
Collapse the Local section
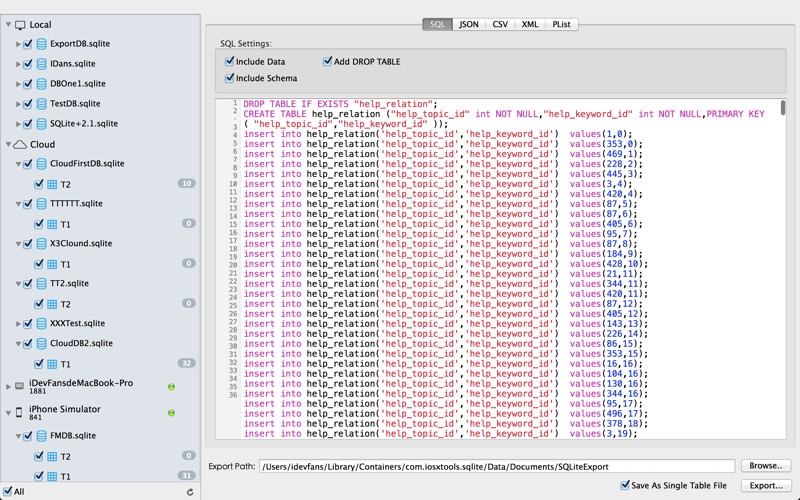(x=8, y=24)
